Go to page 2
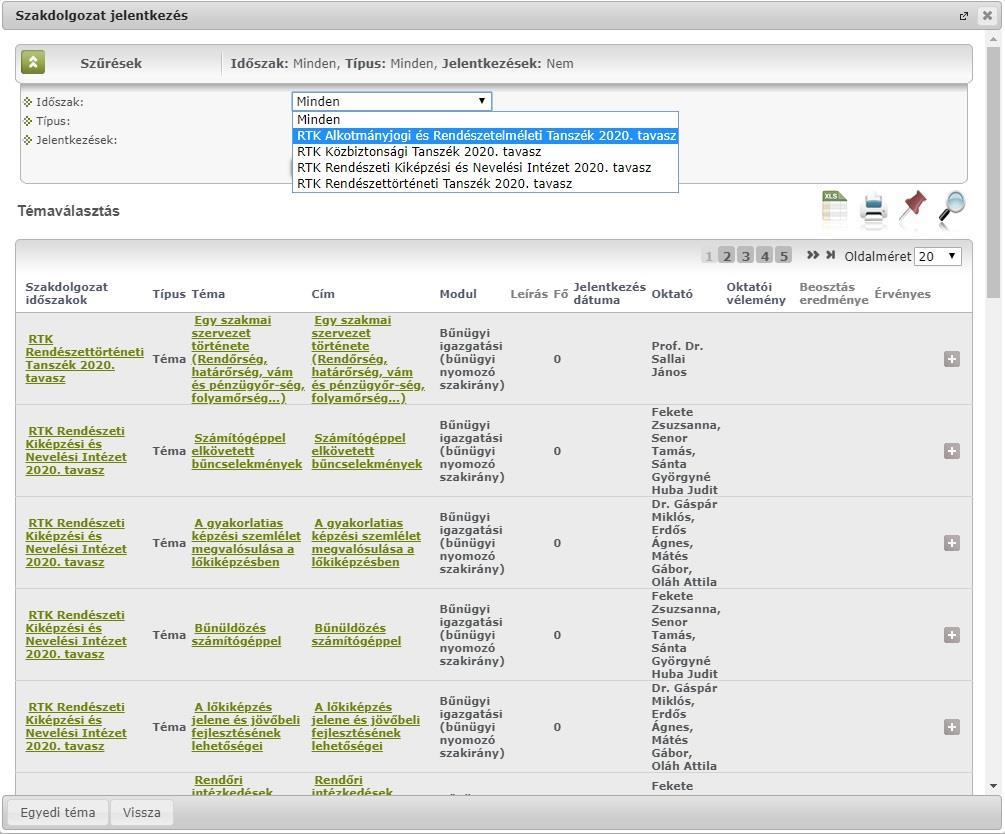This screenshot has height=834, width=1005. click(x=727, y=256)
